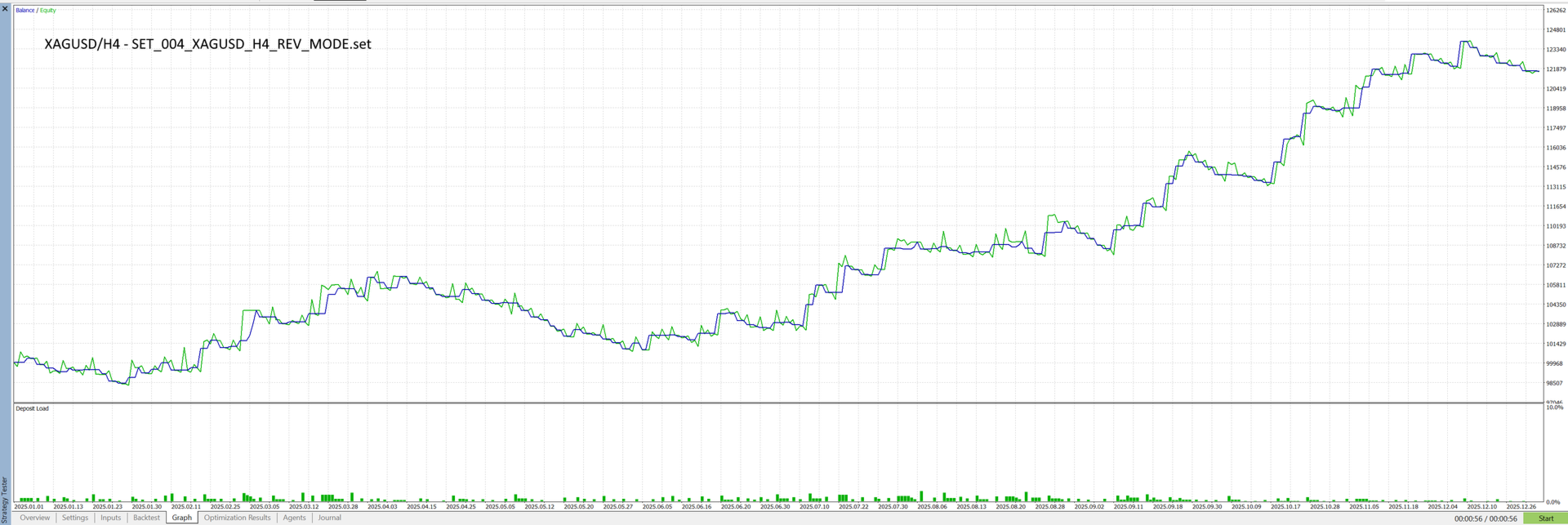Click the Deposit Load label
Screen dimensions: 1568x525
pyautogui.click(x=33, y=408)
